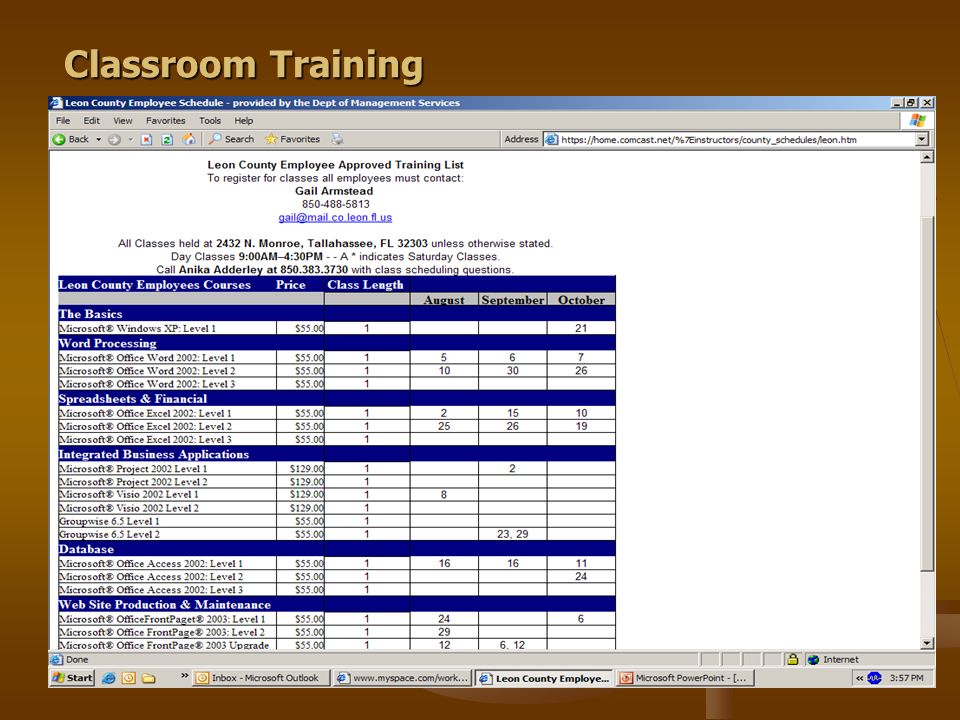Click 'Integrated Business Applications' header
The width and height of the screenshot is (960, 720).
(x=154, y=454)
